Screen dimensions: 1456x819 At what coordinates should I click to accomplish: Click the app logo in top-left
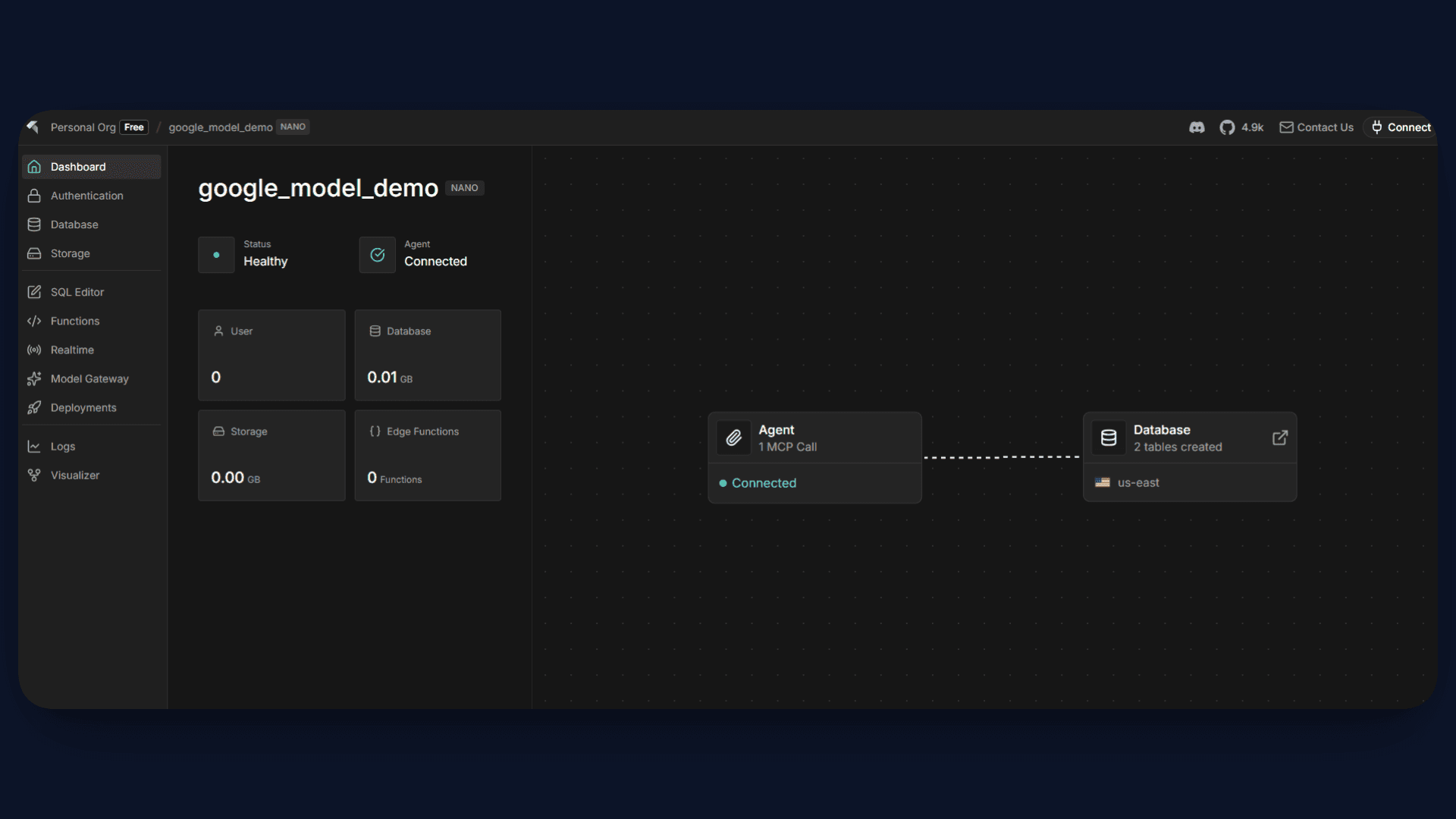click(33, 127)
